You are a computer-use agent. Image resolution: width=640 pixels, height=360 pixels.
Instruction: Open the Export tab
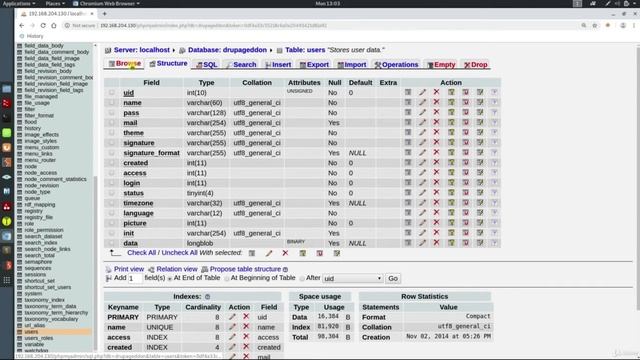click(x=314, y=64)
